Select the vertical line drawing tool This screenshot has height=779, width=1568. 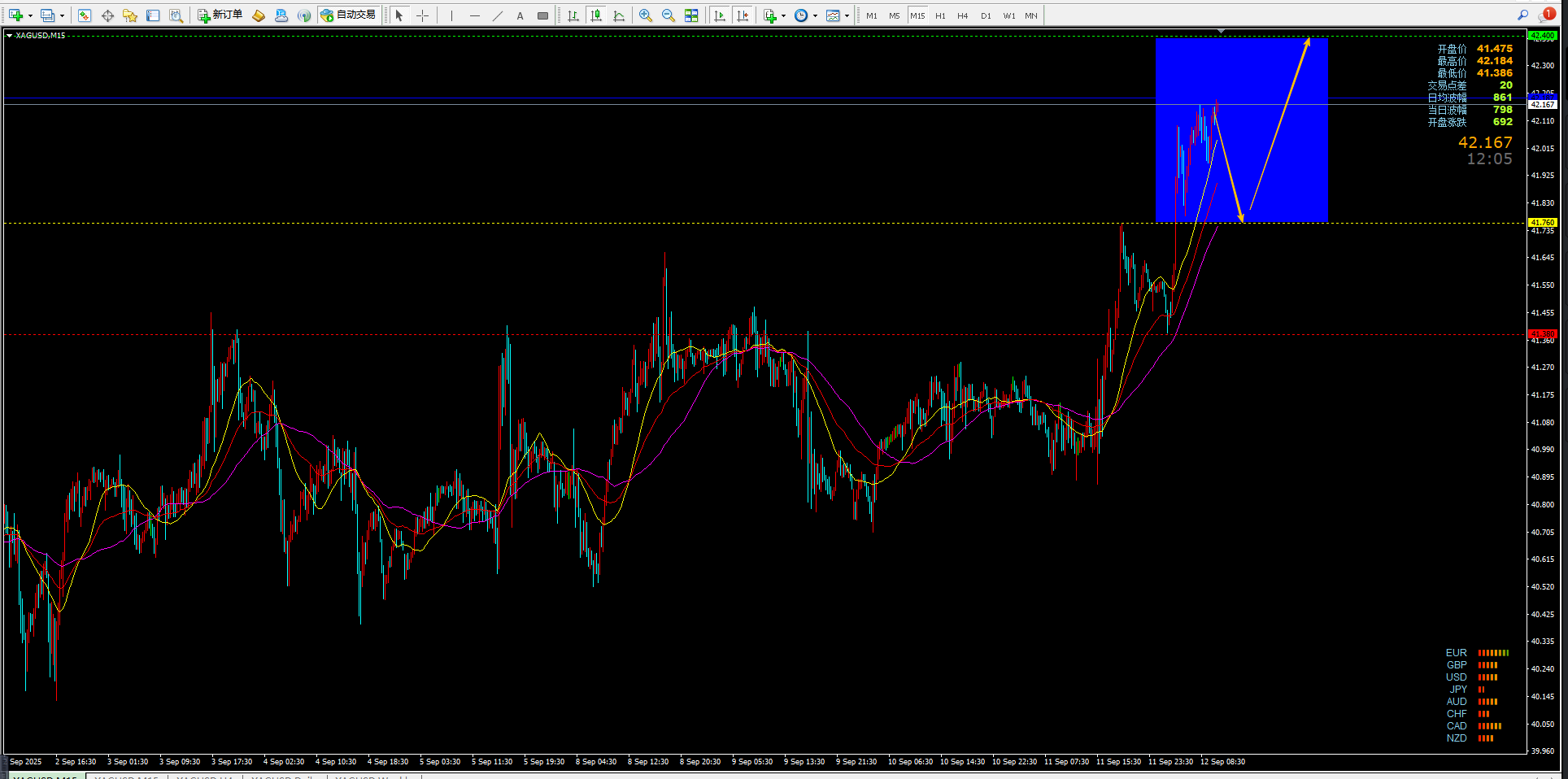click(x=451, y=15)
